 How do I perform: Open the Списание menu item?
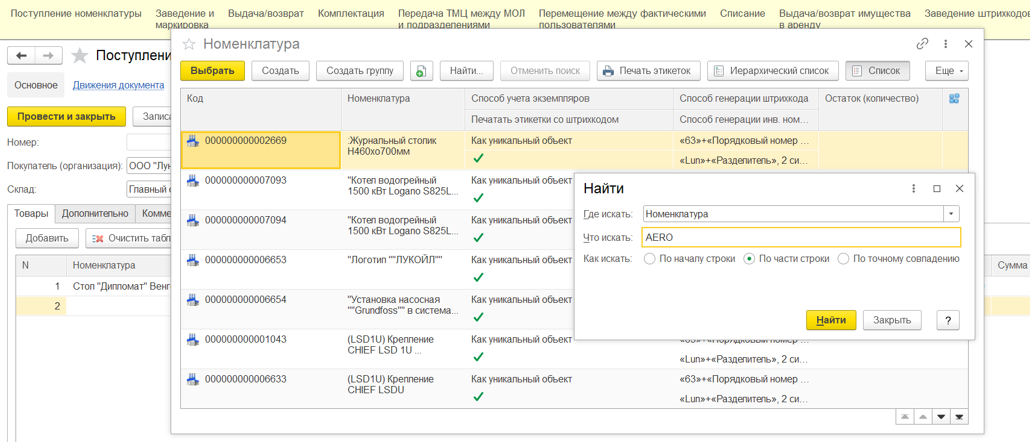(742, 13)
